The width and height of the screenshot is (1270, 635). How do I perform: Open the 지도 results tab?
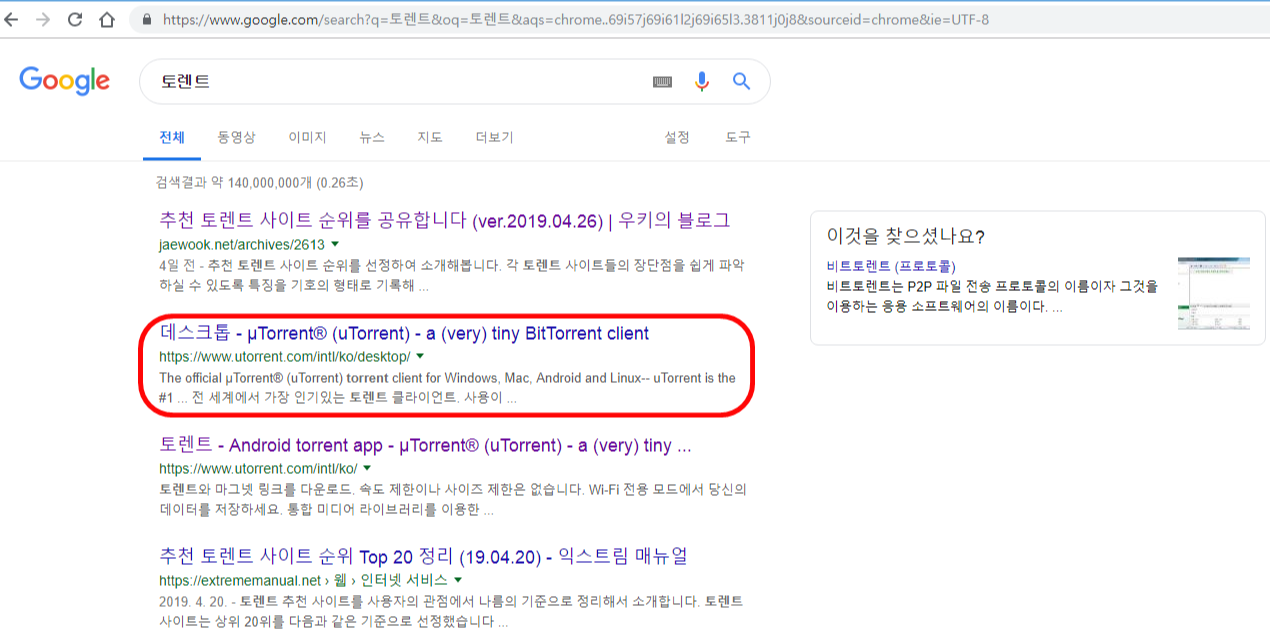coord(430,137)
